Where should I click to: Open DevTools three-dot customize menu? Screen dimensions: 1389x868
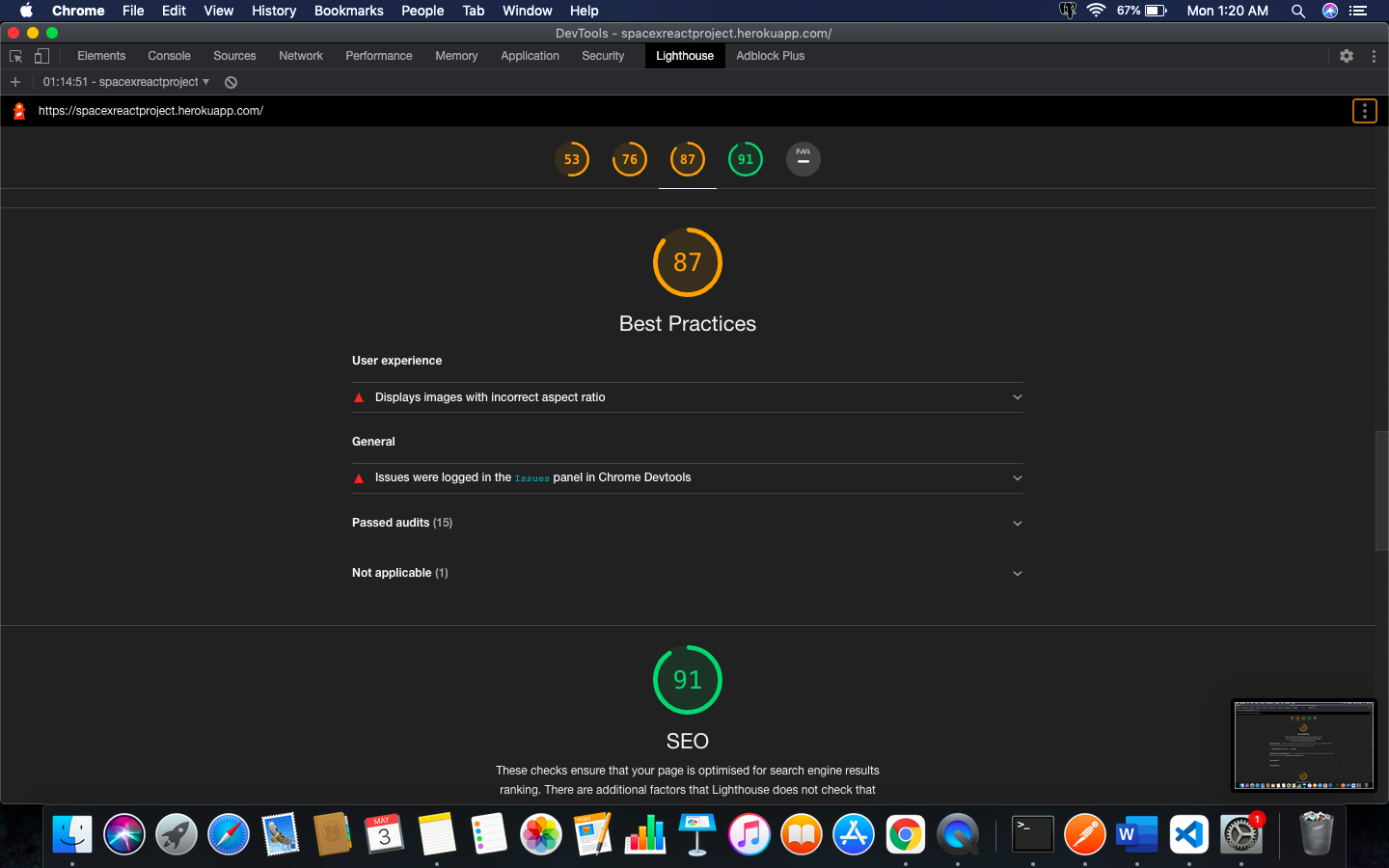[x=1374, y=56]
